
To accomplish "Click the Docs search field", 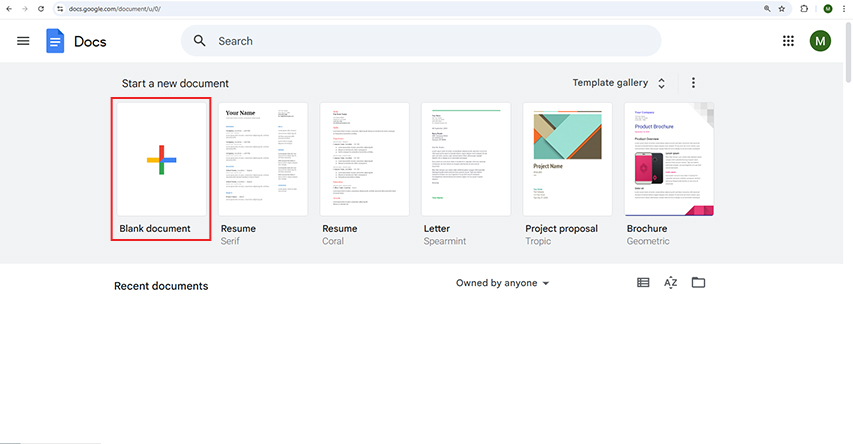I will click(x=421, y=41).
